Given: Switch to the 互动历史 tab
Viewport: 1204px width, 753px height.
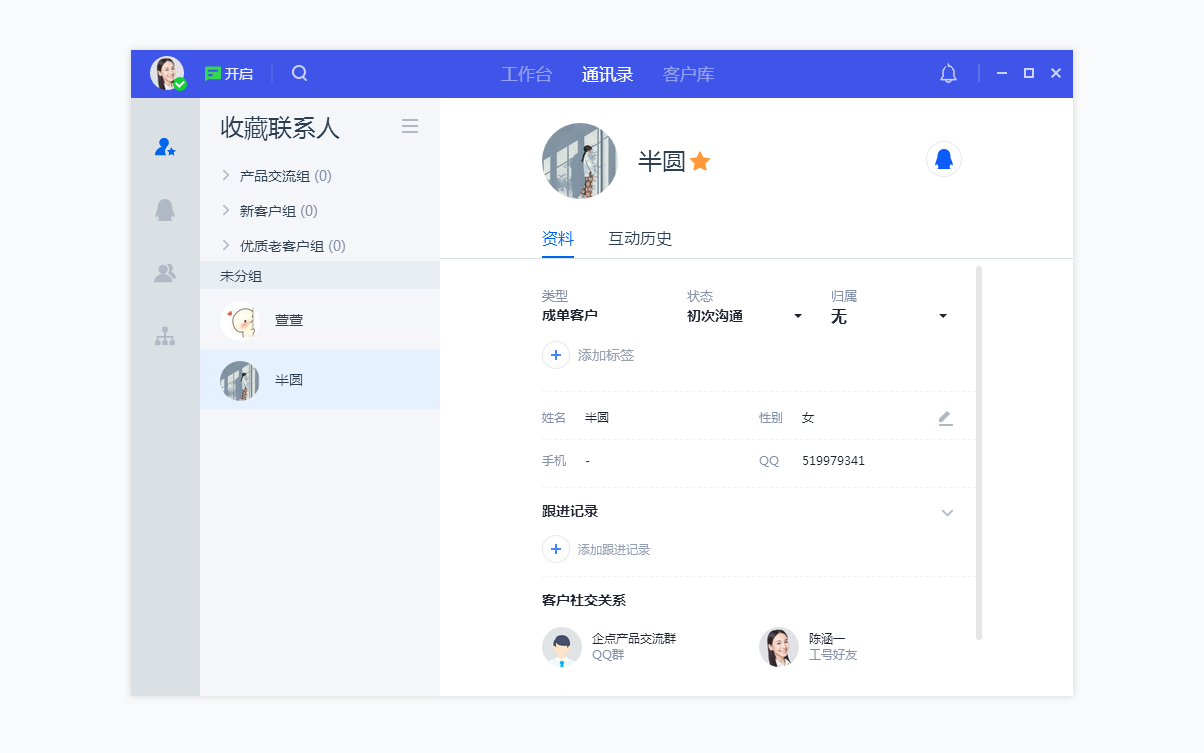Looking at the screenshot, I should pos(639,239).
